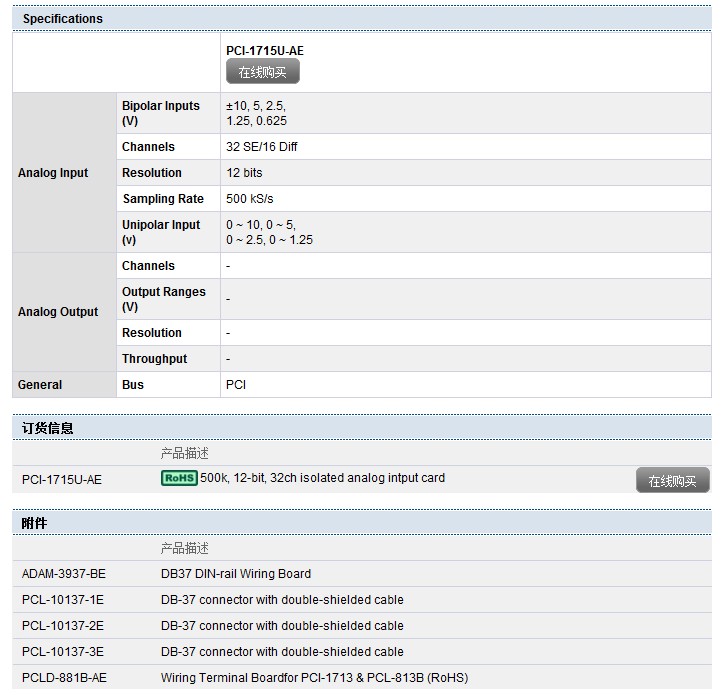
Task: Click the Sampling Rate label
Action: [163, 199]
